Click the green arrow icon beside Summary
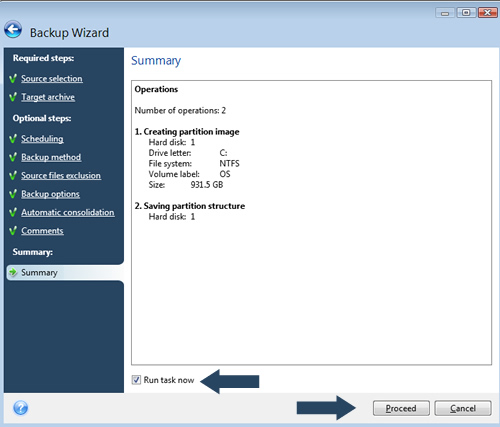The image size is (500, 427). 13,272
